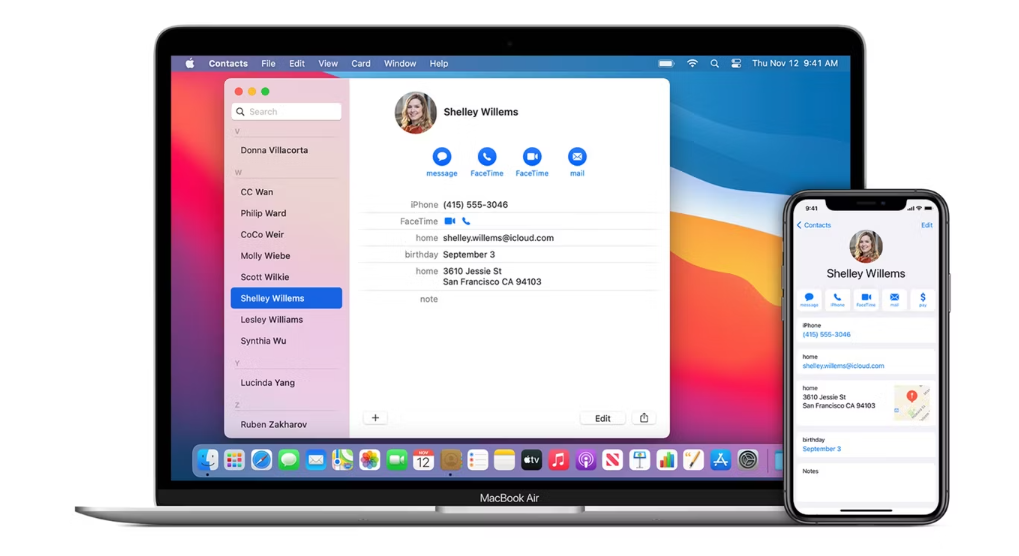Image resolution: width=1019 pixels, height=556 pixels.
Task: Select Lesley Williams in contact list
Action: pyautogui.click(x=272, y=320)
